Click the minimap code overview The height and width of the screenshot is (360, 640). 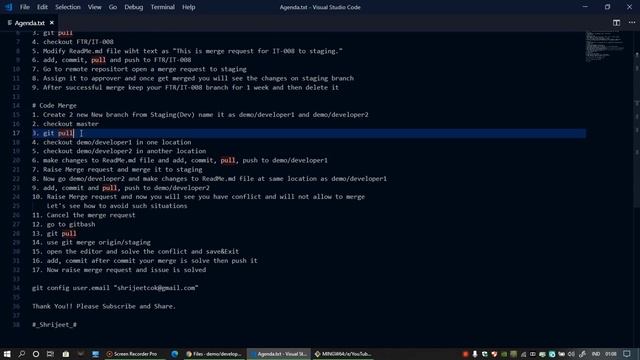[605, 46]
